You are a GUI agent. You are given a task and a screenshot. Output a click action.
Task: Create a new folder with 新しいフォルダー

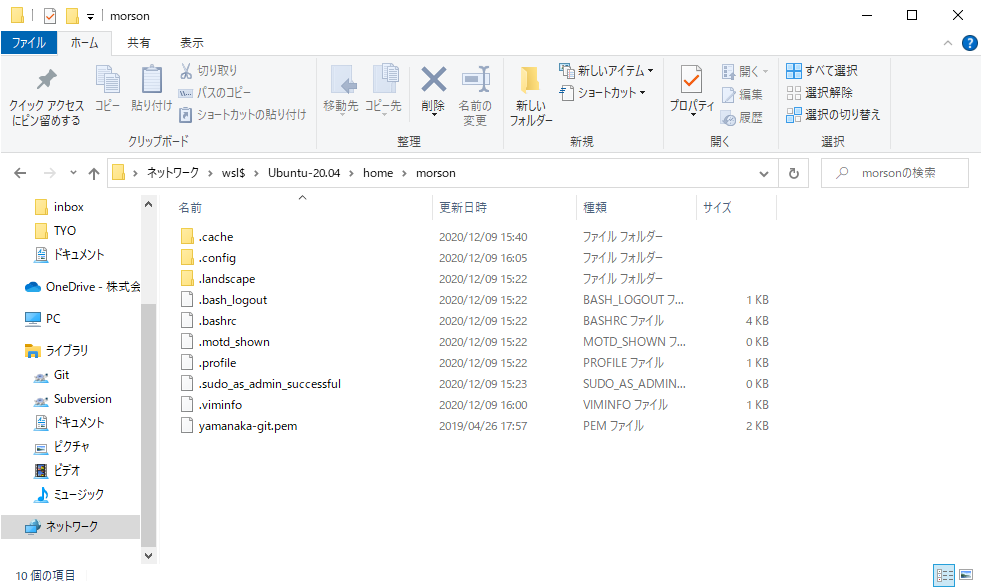[530, 97]
